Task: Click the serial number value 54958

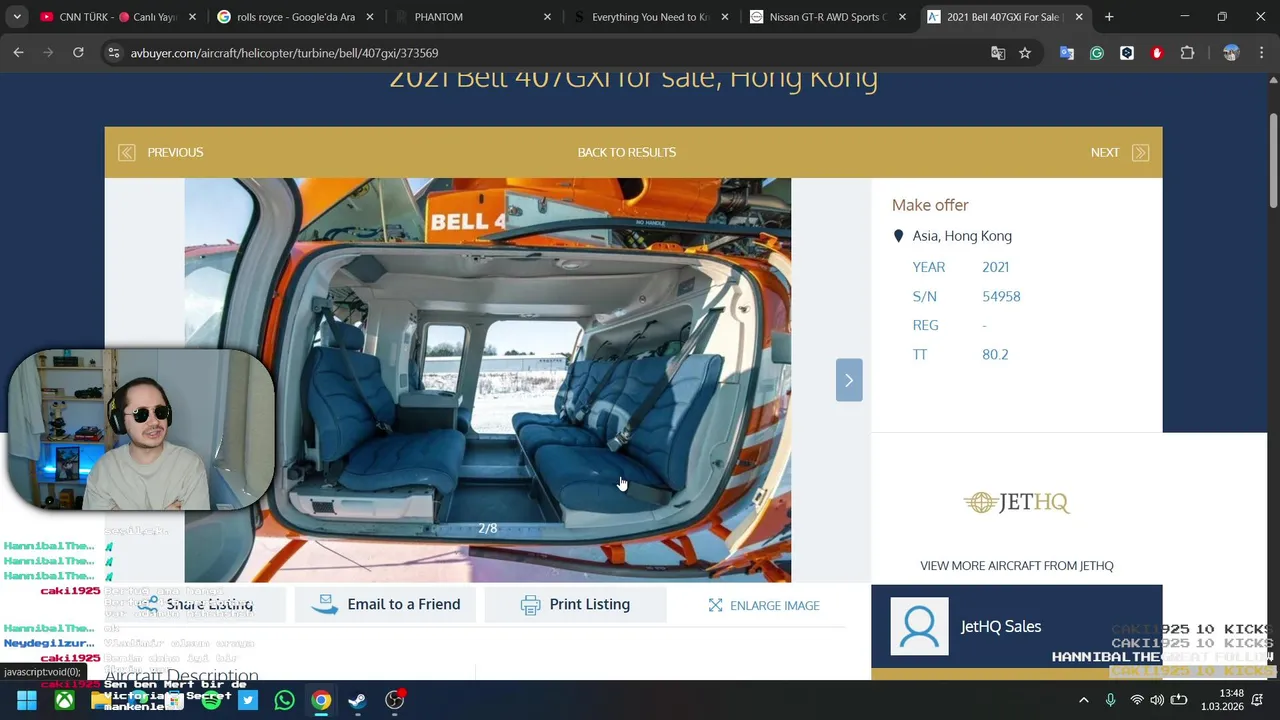Action: [1001, 296]
